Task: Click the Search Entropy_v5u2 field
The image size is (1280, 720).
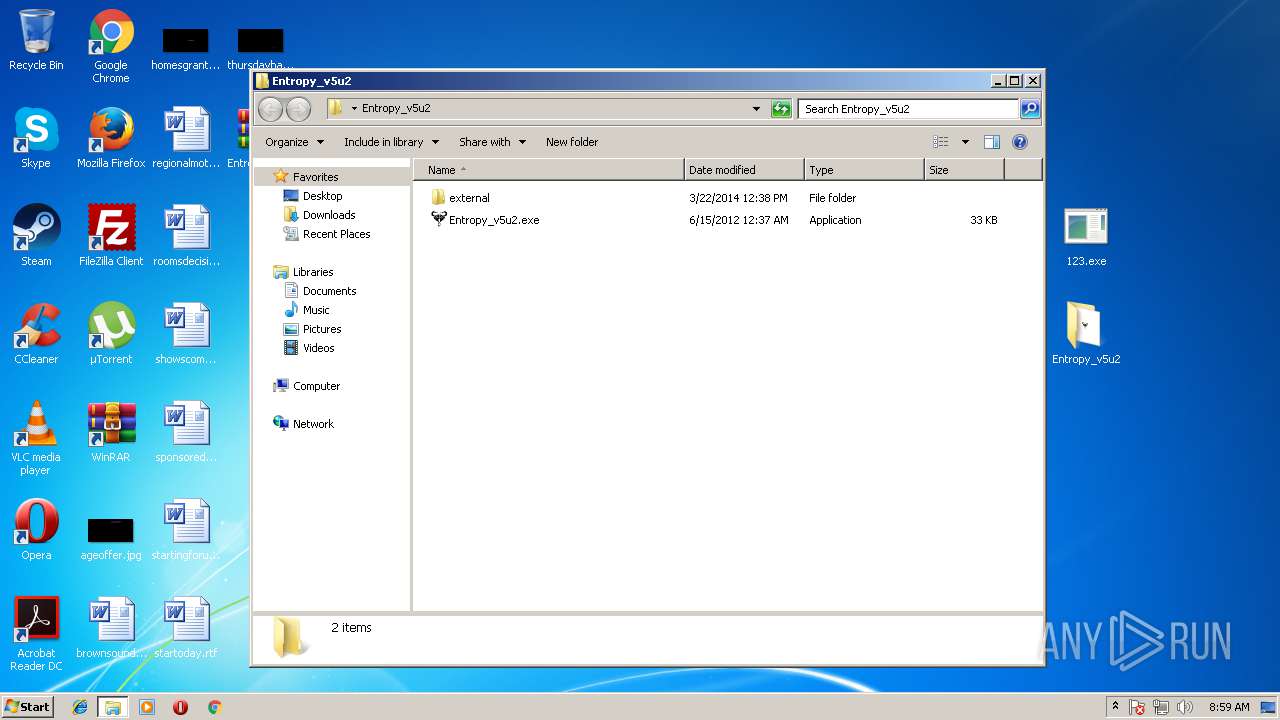Action: click(908, 108)
